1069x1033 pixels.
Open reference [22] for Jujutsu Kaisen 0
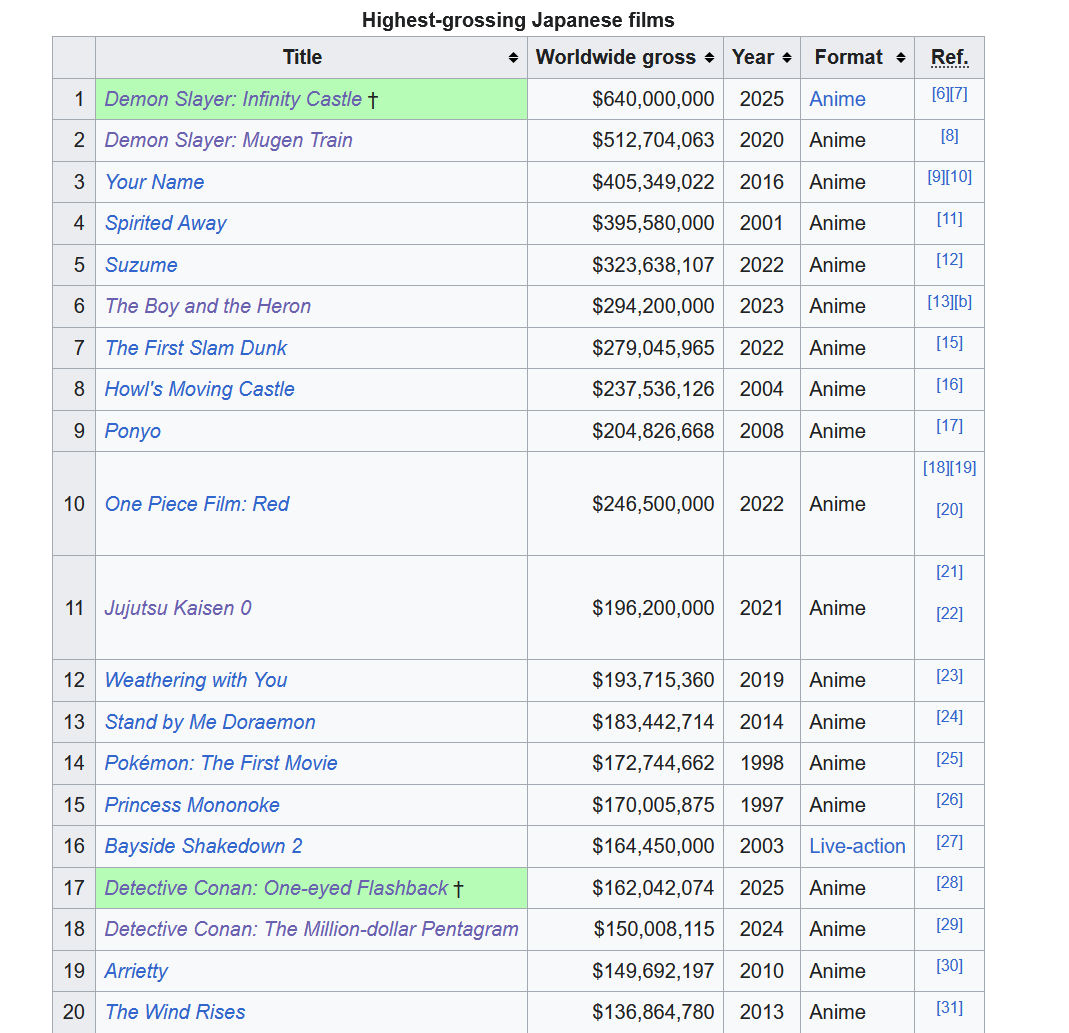950,613
